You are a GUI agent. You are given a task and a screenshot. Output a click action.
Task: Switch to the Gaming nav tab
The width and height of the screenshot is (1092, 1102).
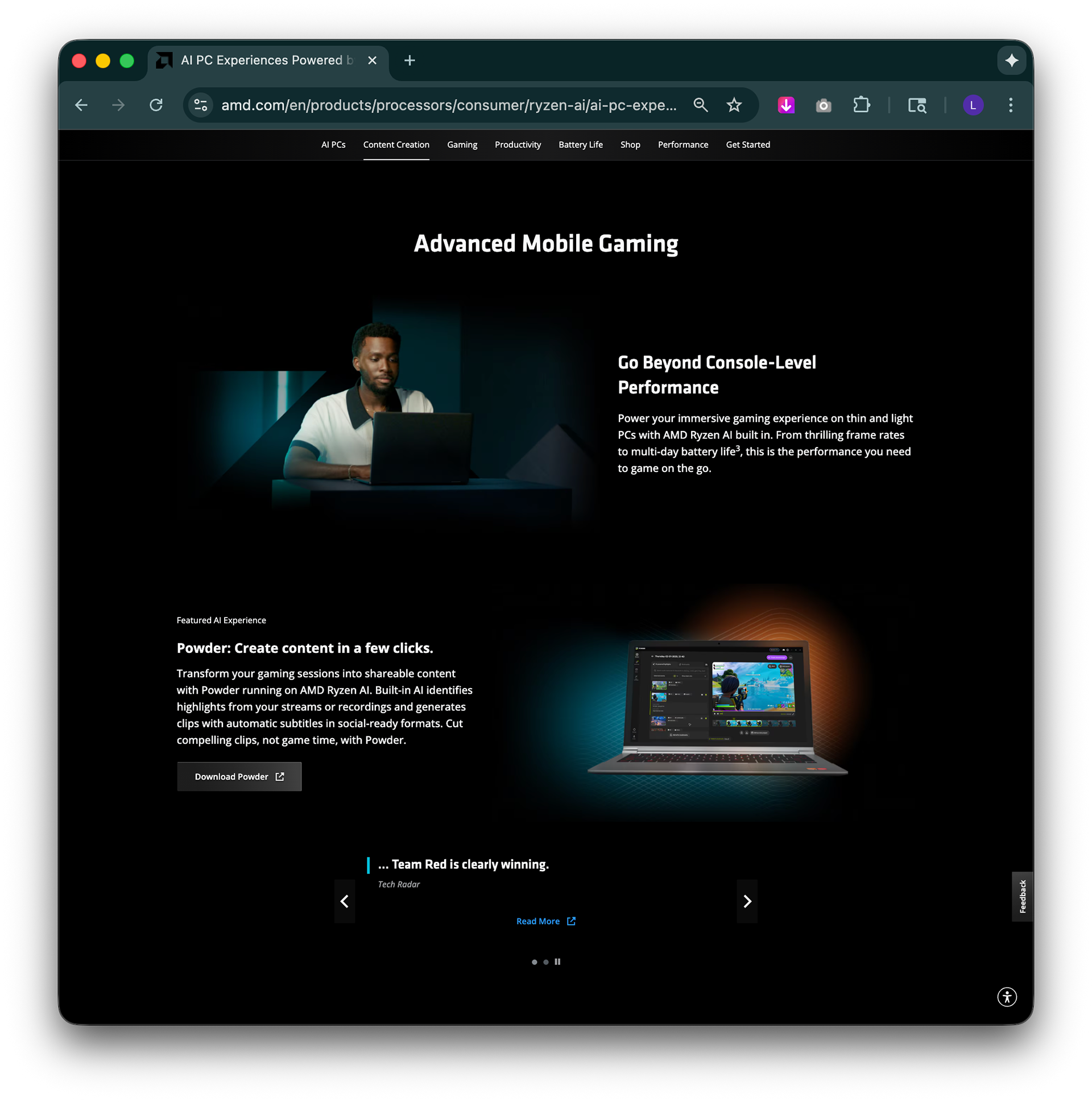click(462, 145)
